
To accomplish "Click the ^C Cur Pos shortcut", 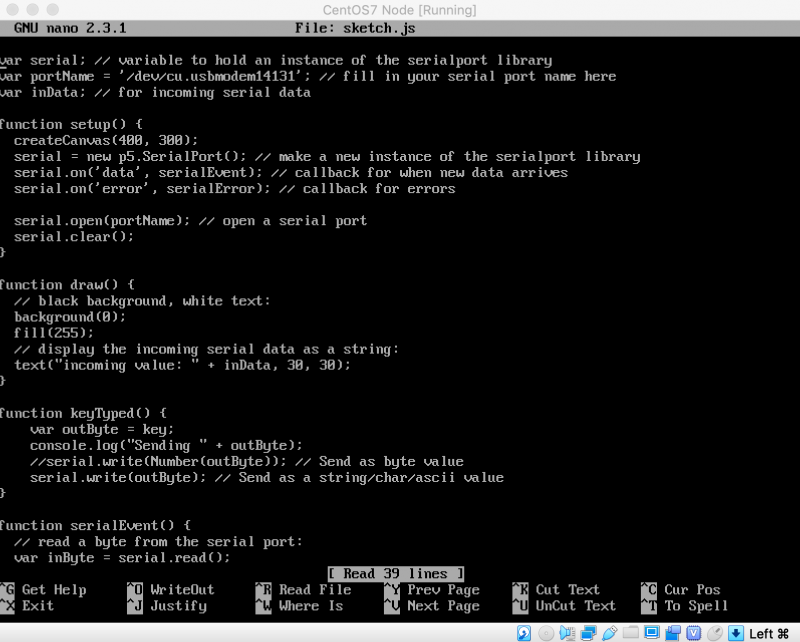I will 681,590.
